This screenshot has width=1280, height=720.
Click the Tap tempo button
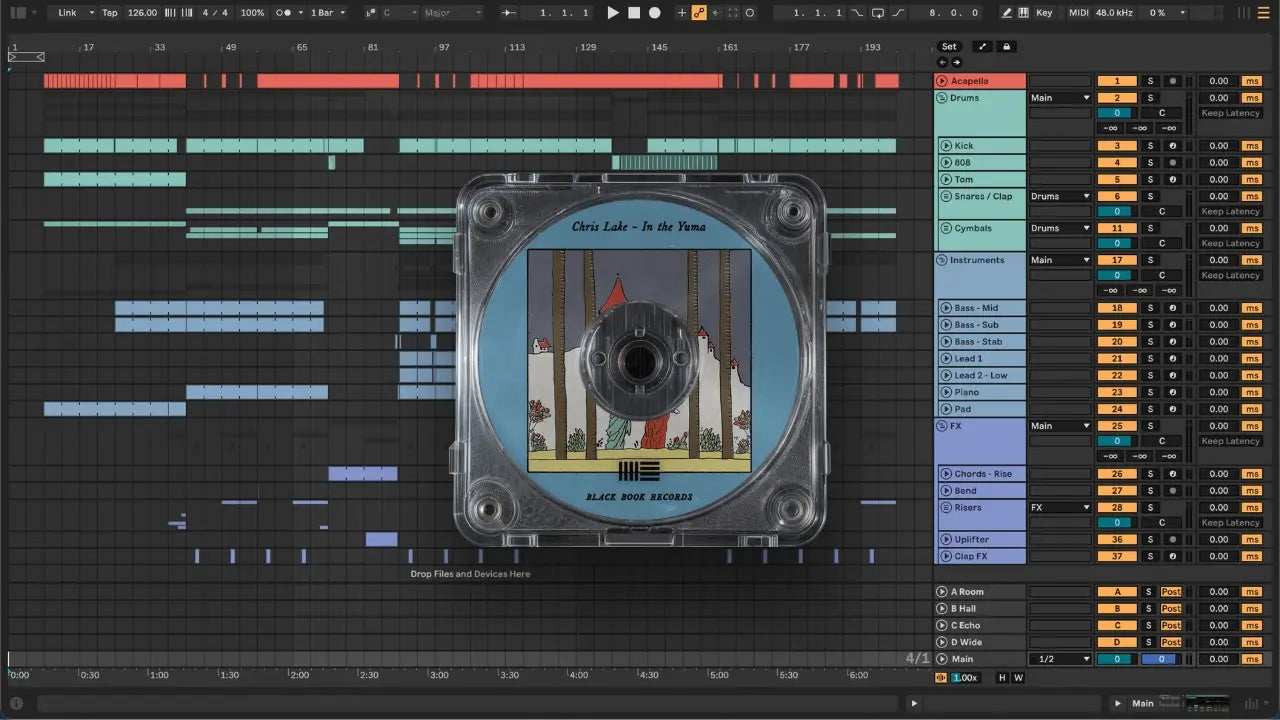(x=110, y=13)
